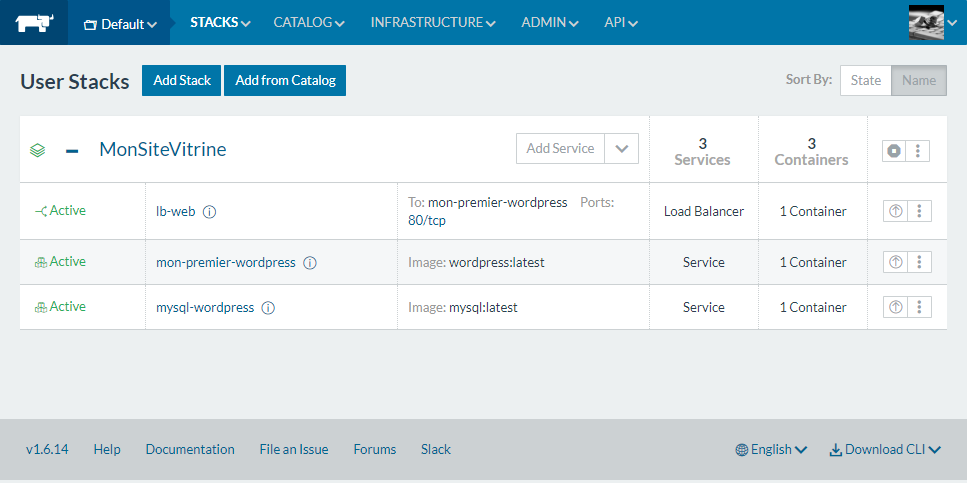Click the Rancher cow logo
The height and width of the screenshot is (483, 967).
pyautogui.click(x=34, y=23)
